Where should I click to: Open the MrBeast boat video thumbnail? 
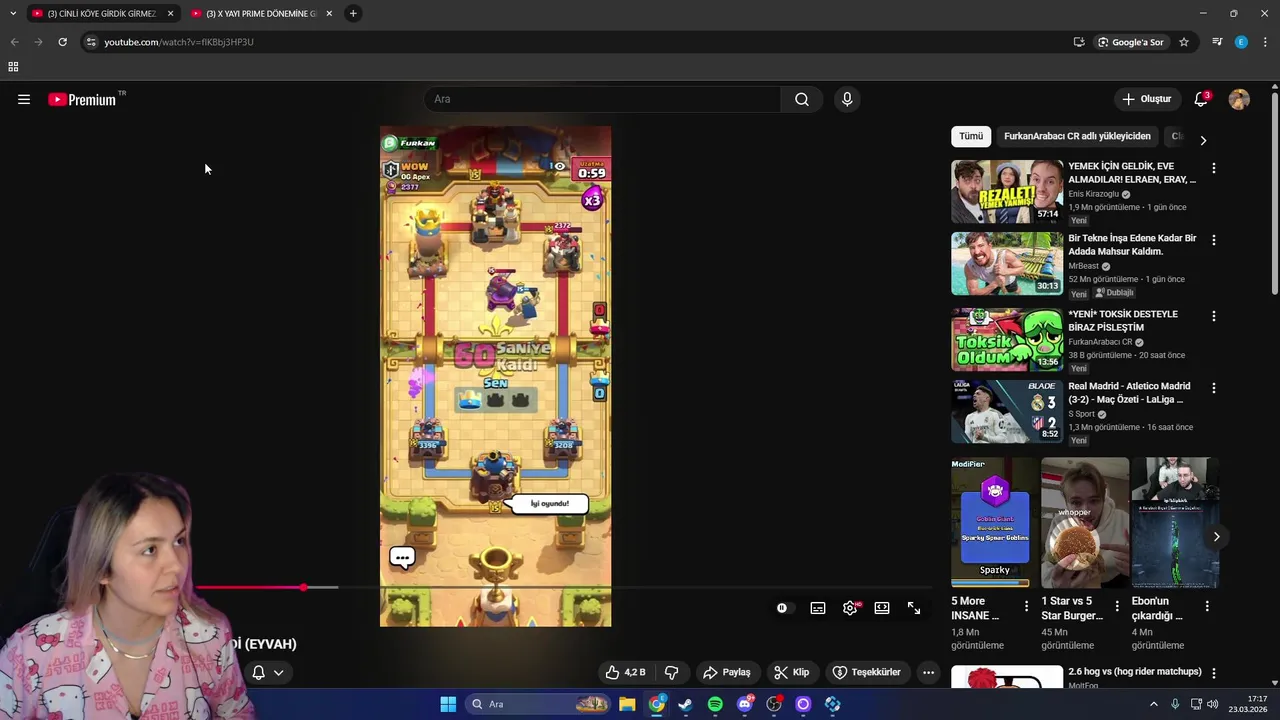[1007, 263]
